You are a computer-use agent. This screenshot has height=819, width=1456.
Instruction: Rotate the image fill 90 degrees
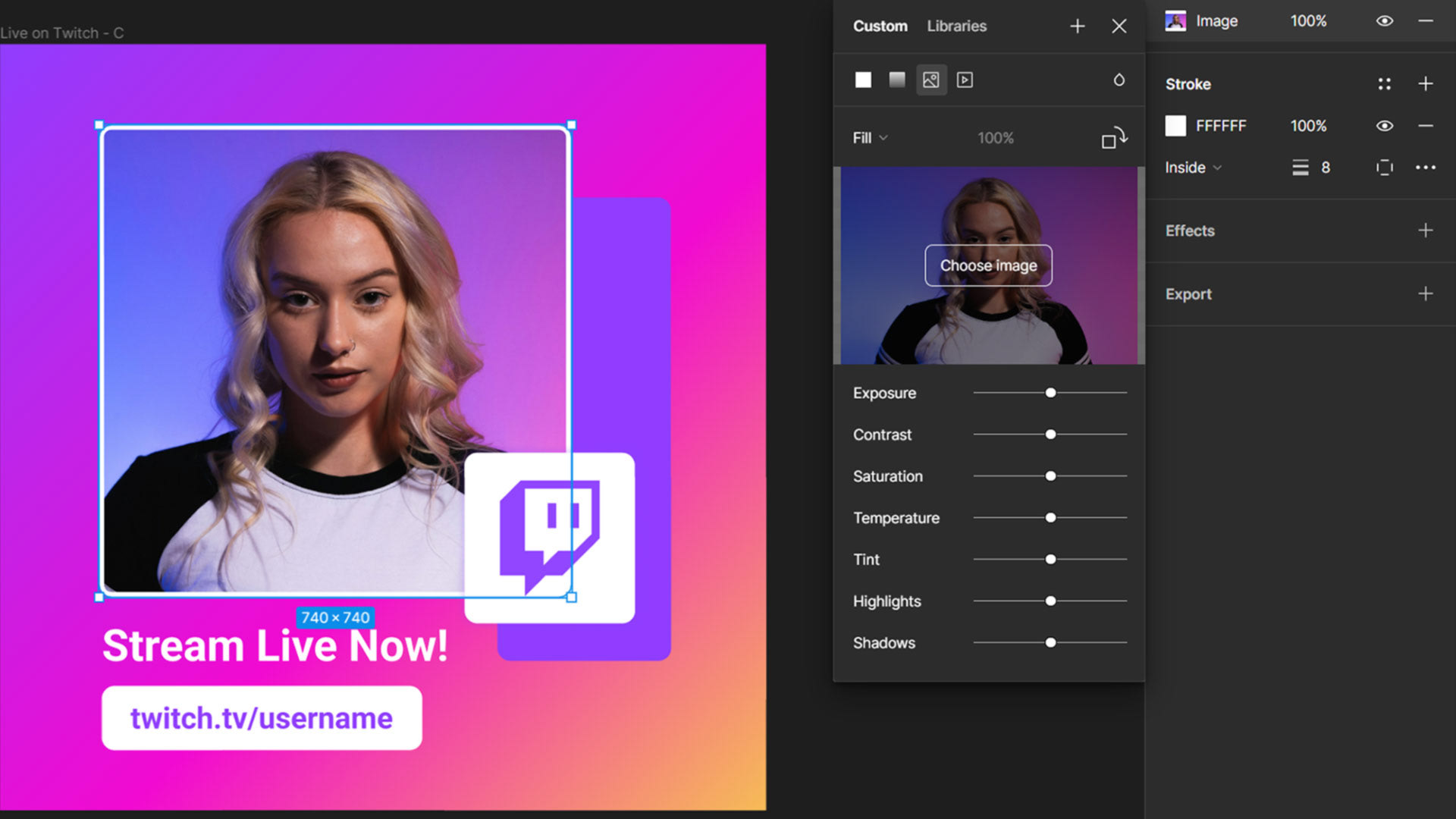(x=1114, y=138)
